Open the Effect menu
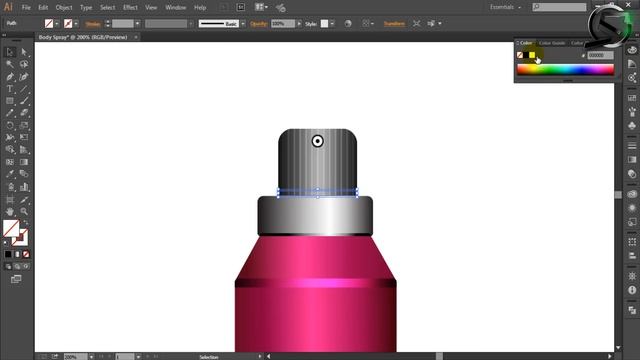The width and height of the screenshot is (640, 360). tap(130, 7)
